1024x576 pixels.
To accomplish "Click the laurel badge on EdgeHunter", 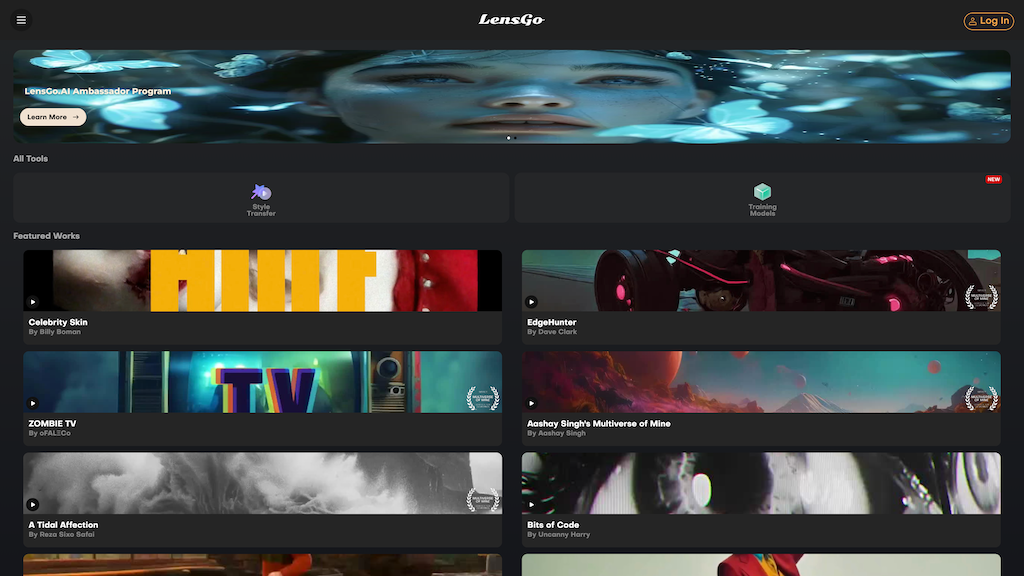I will pyautogui.click(x=981, y=297).
